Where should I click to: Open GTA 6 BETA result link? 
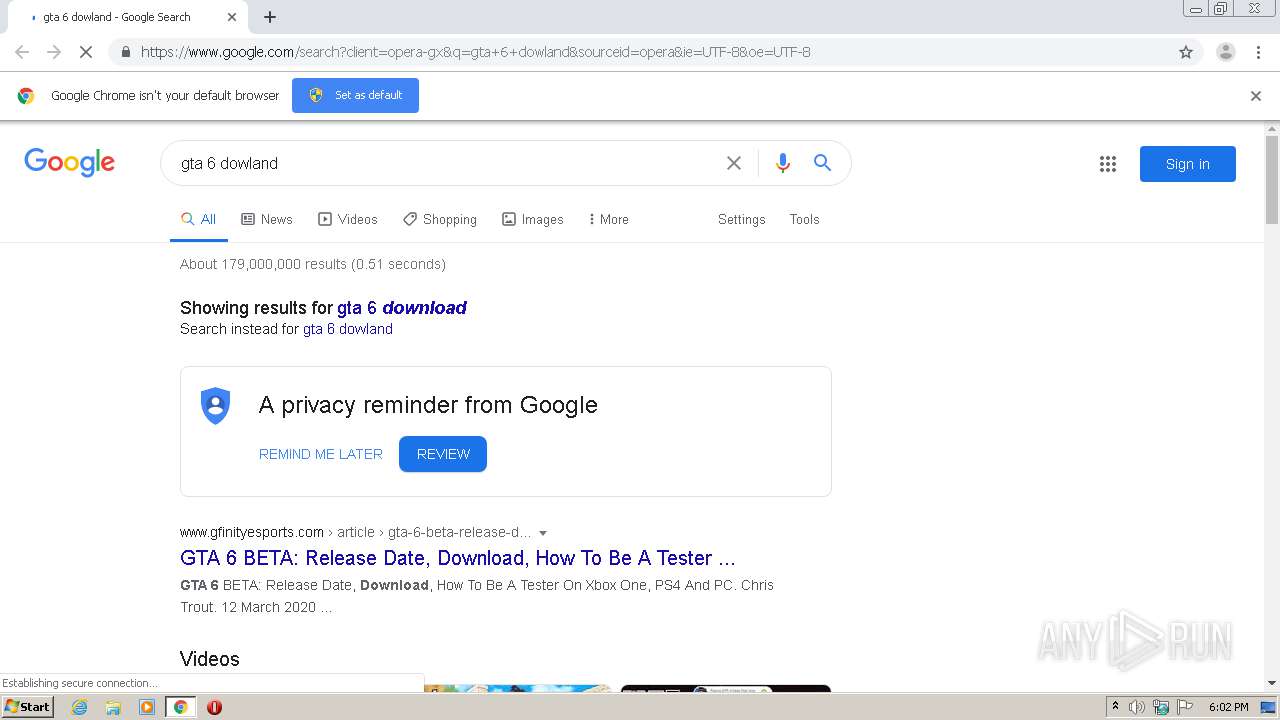[458, 558]
